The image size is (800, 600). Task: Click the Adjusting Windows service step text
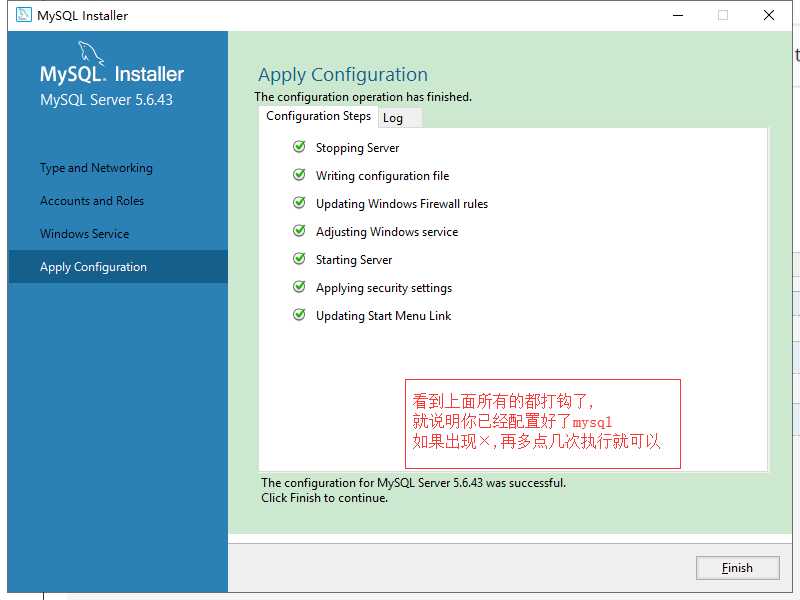tap(387, 232)
